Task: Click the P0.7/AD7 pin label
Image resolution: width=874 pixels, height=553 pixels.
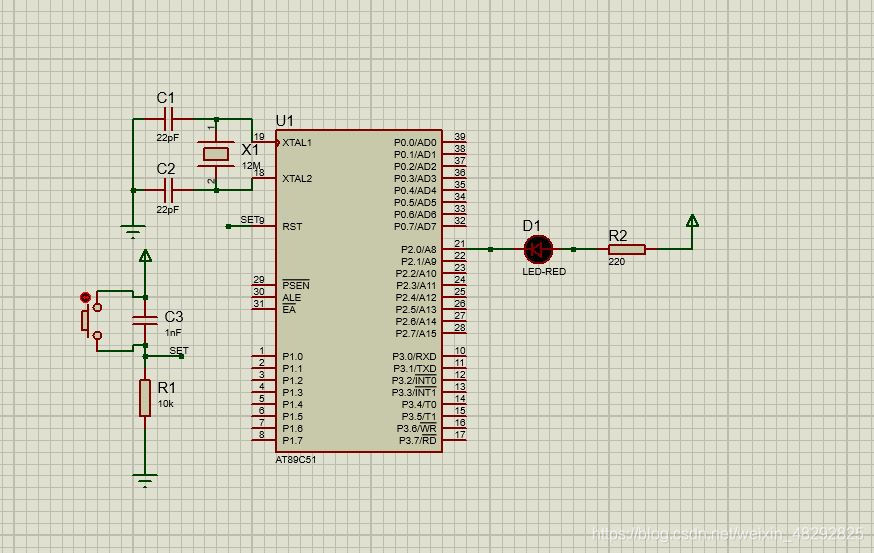Action: (415, 226)
